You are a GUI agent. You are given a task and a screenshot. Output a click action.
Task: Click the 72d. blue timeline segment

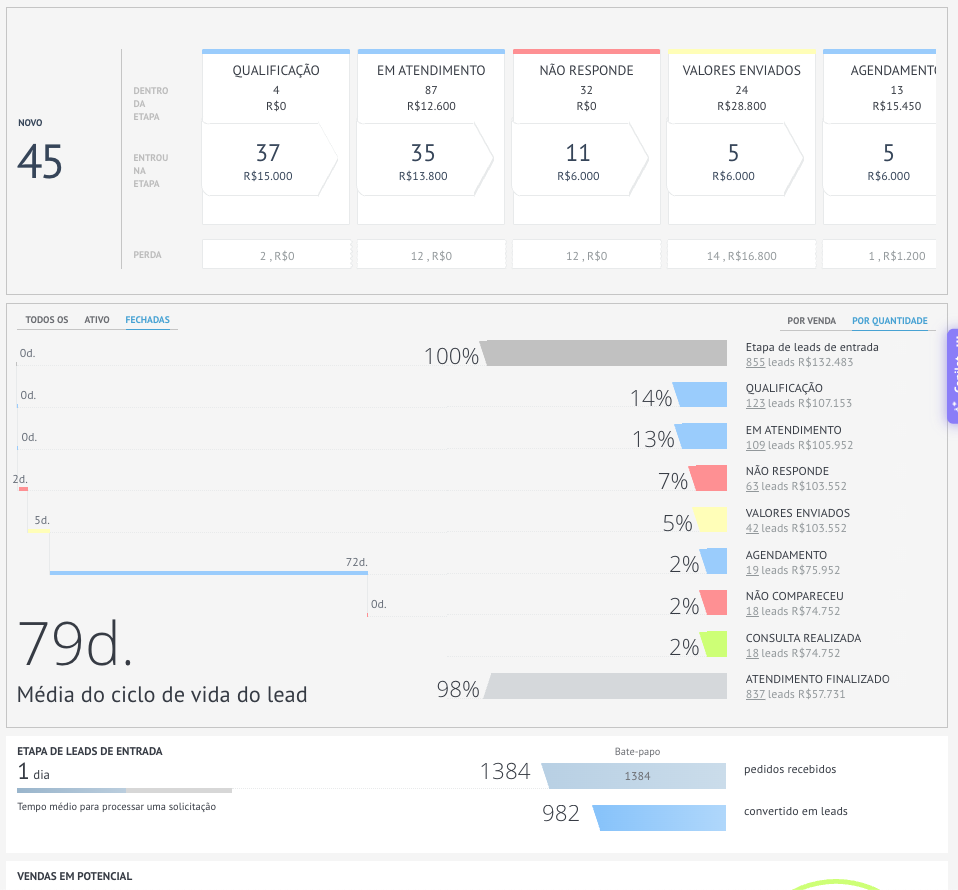[x=209, y=573]
